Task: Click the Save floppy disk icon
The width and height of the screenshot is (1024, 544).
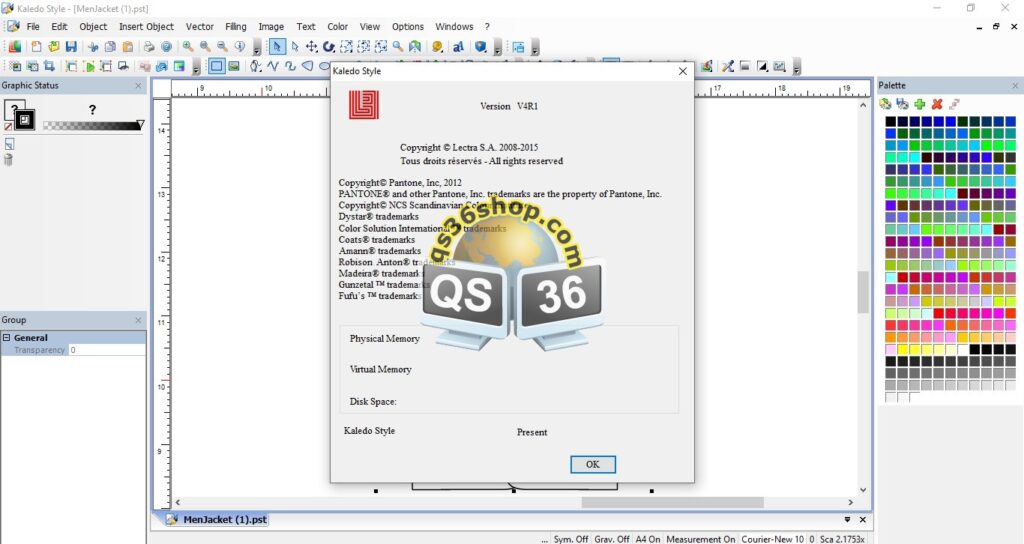Action: click(x=71, y=47)
